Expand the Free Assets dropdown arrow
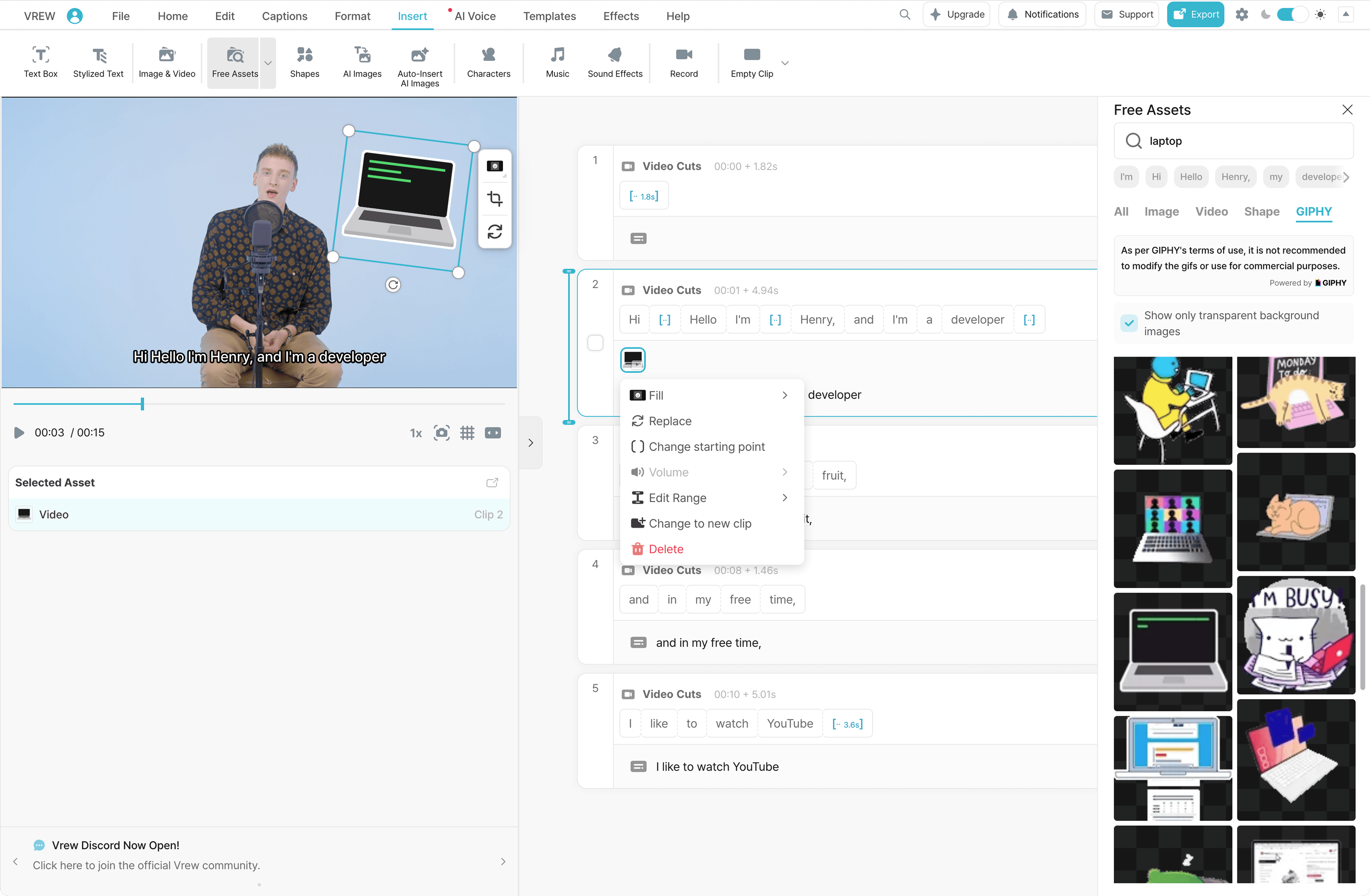The height and width of the screenshot is (896, 1370). tap(268, 63)
